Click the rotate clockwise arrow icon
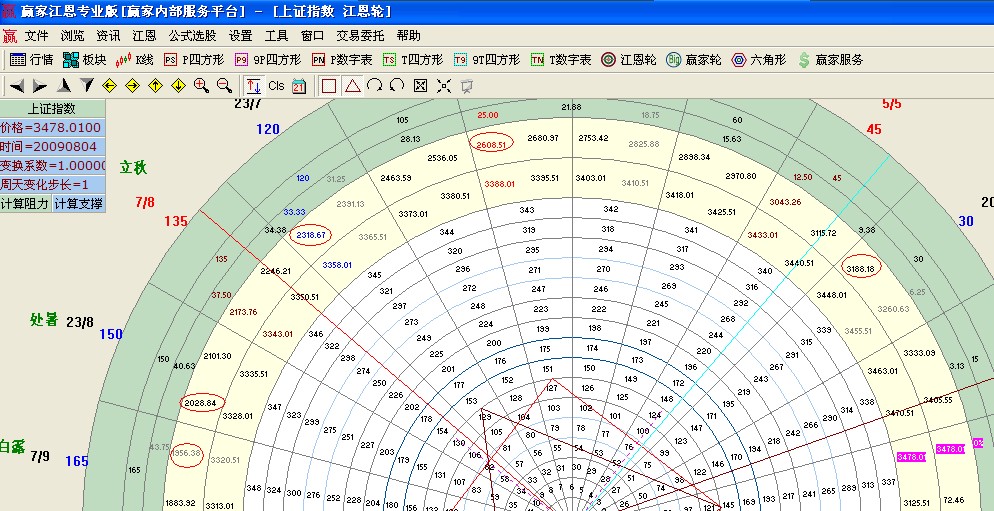The width and height of the screenshot is (994, 511). [x=374, y=86]
